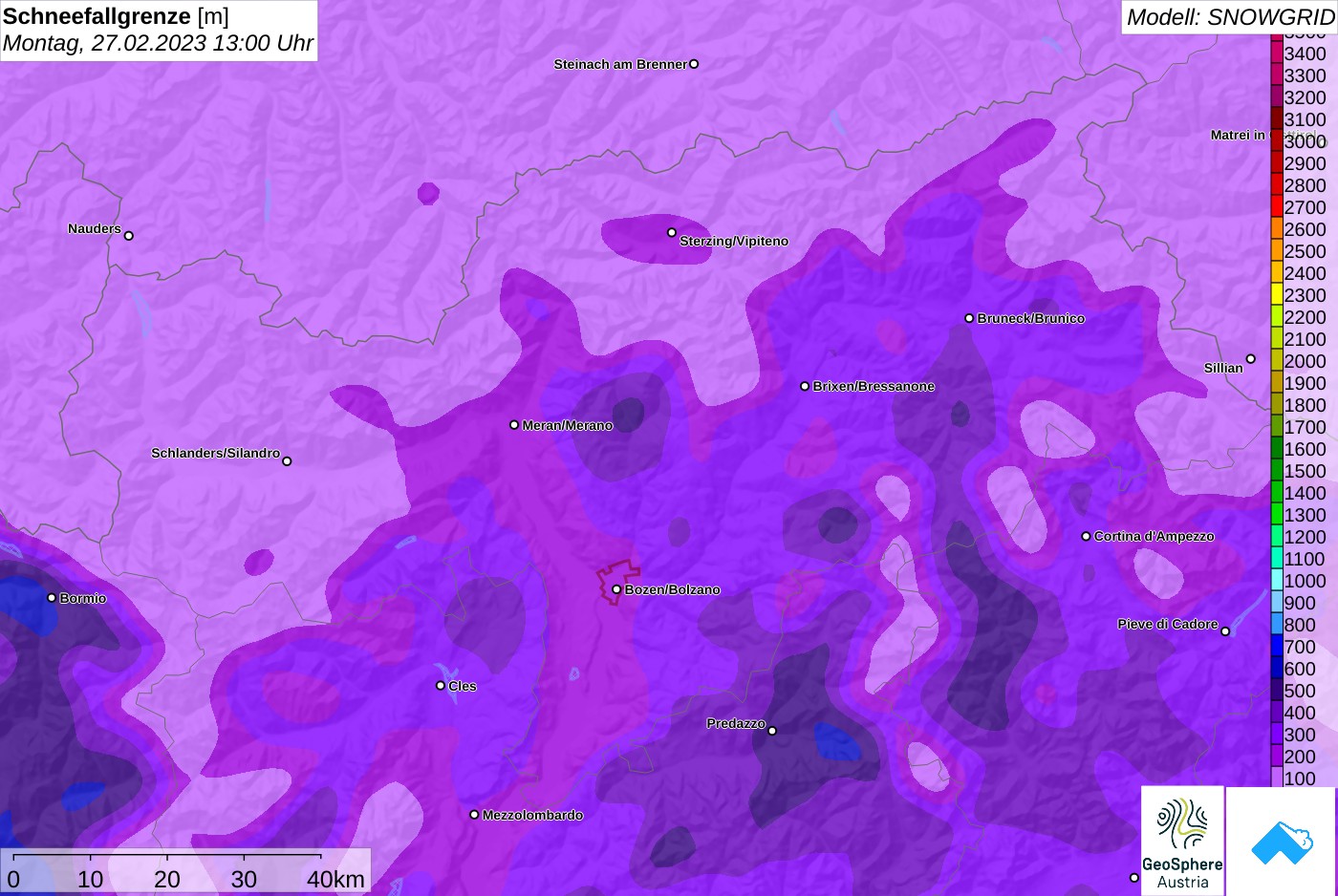Screen dimensions: 1338x896
Task: Click the date Montag, 27.02.2023 13:00 Uhr
Action: click(x=159, y=43)
